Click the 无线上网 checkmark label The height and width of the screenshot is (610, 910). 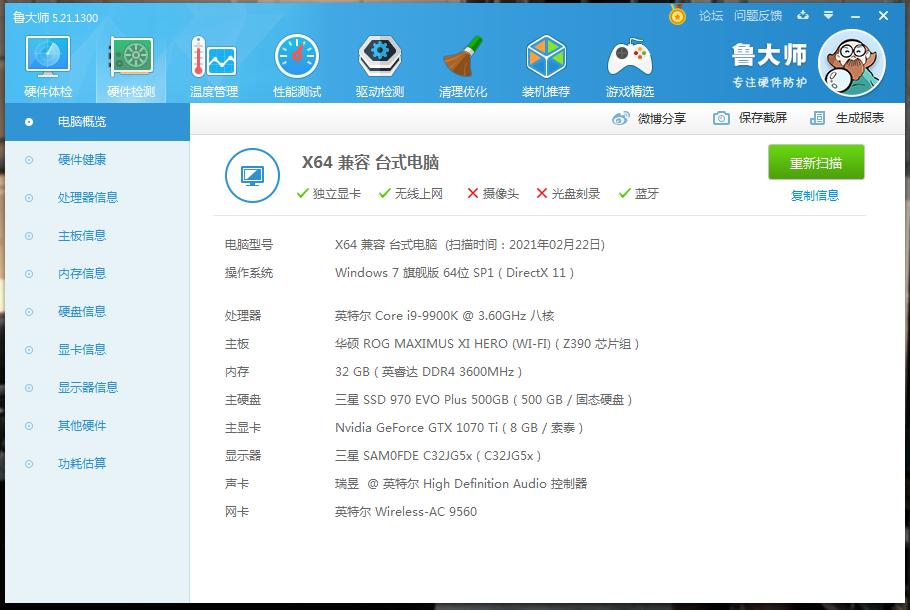click(410, 194)
